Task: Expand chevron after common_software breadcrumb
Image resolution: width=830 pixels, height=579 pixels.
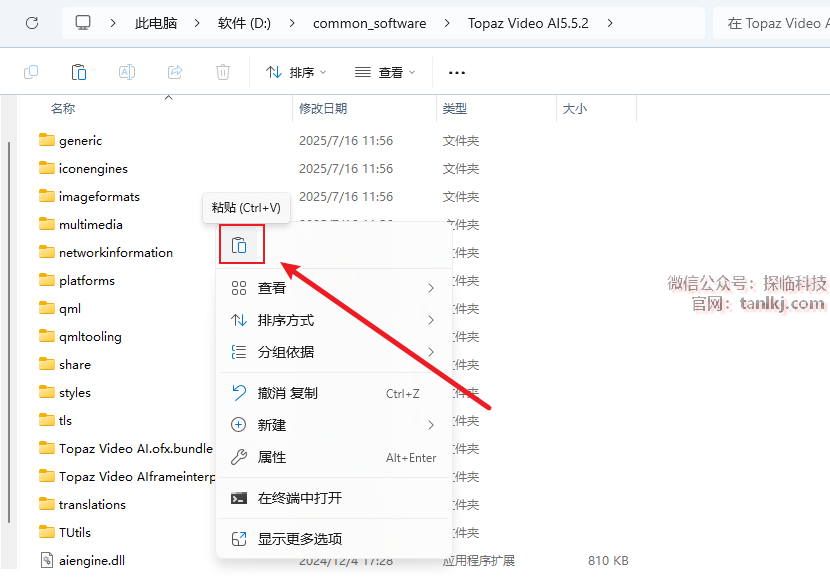Action: pos(447,23)
